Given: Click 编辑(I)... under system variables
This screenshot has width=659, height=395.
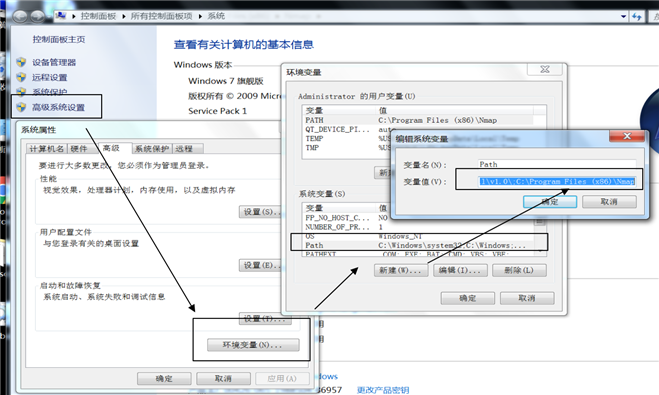Looking at the screenshot, I should 460,270.
